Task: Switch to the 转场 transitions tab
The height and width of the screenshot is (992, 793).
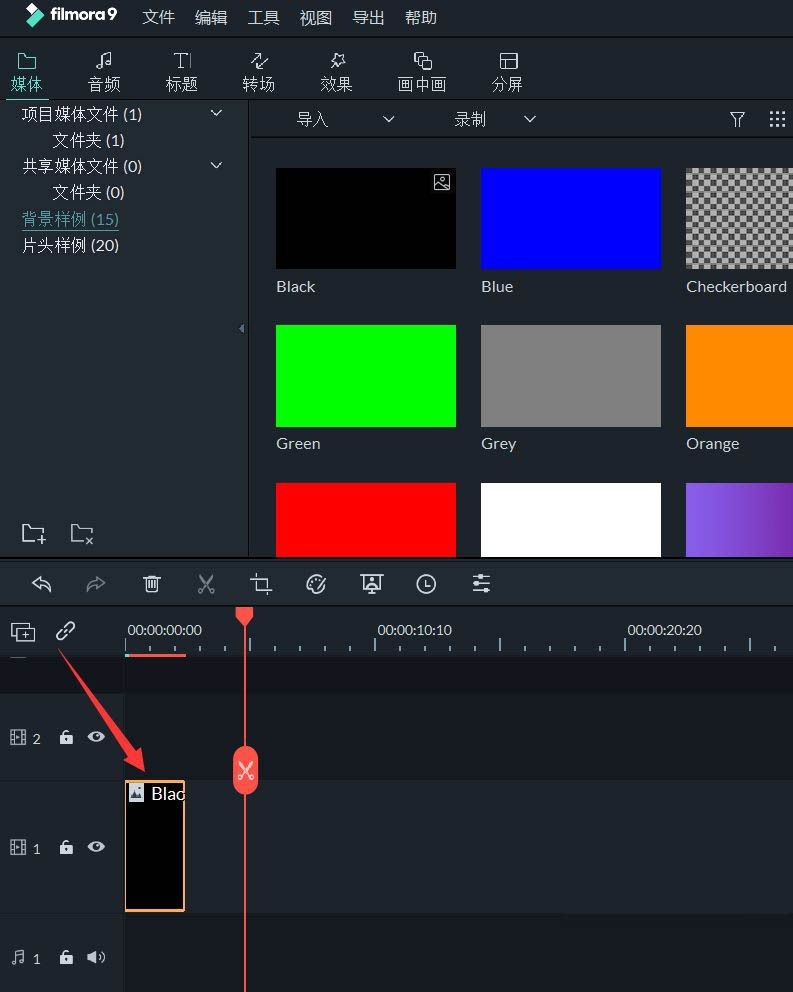Action: (x=258, y=71)
